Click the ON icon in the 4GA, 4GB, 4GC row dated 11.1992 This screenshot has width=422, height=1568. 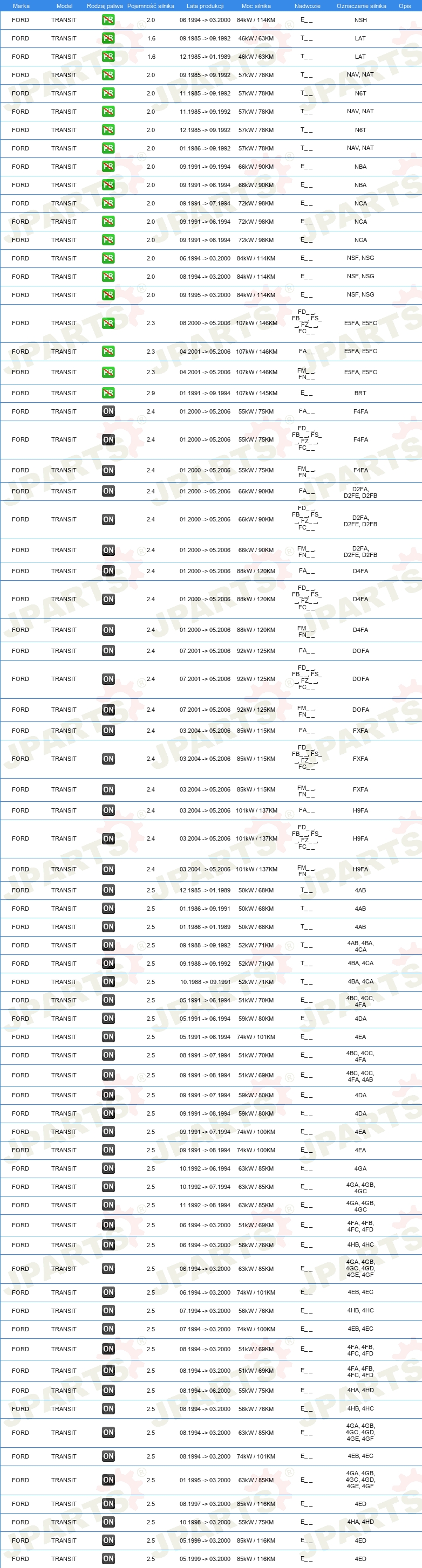pyautogui.click(x=108, y=1205)
